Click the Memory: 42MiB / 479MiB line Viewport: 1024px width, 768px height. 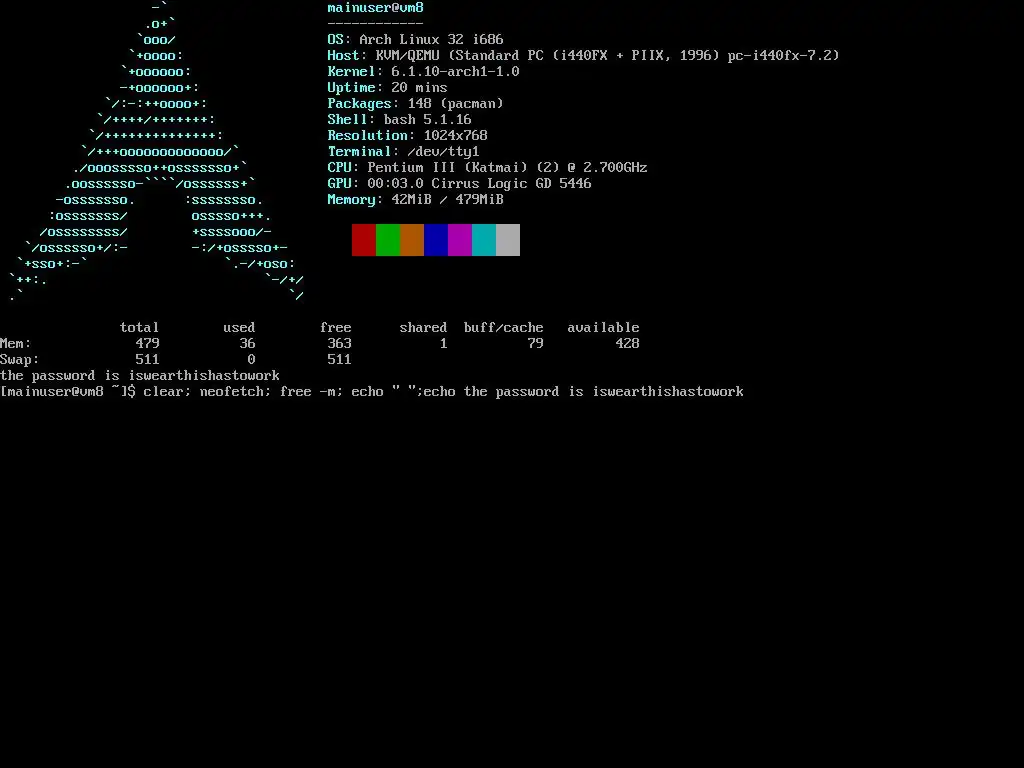pyautogui.click(x=415, y=200)
